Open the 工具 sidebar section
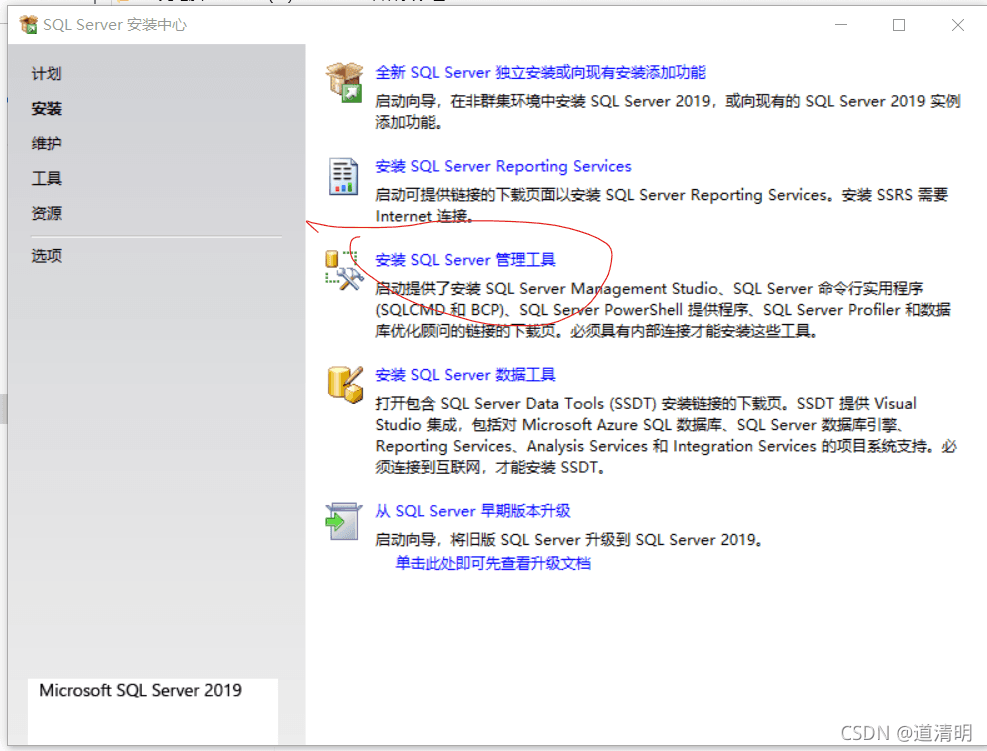Viewport: 987px width, 751px height. point(47,178)
